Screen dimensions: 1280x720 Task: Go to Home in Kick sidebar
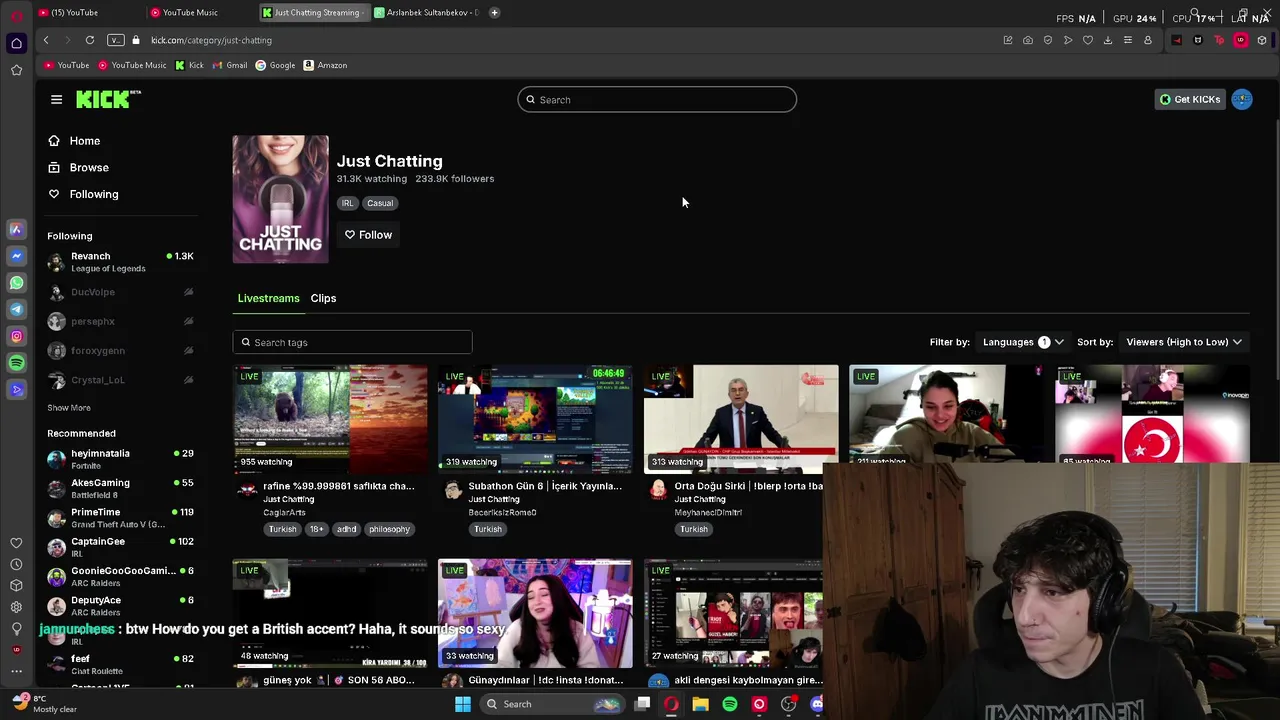click(x=85, y=141)
